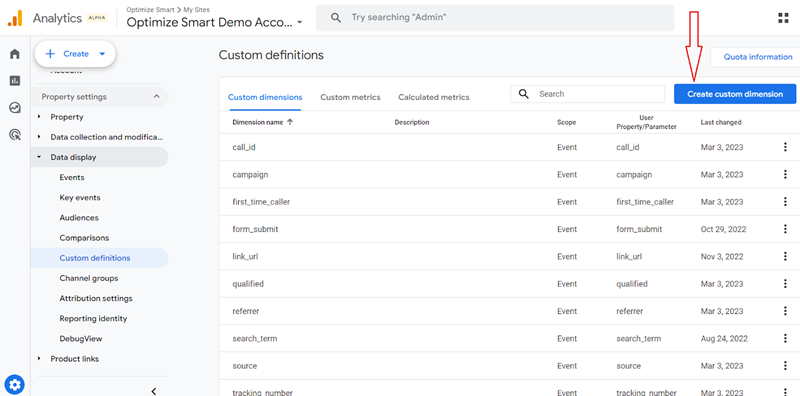Click the Nov 3, 2022 date cell
The height and width of the screenshot is (396, 800).
pyautogui.click(x=722, y=257)
